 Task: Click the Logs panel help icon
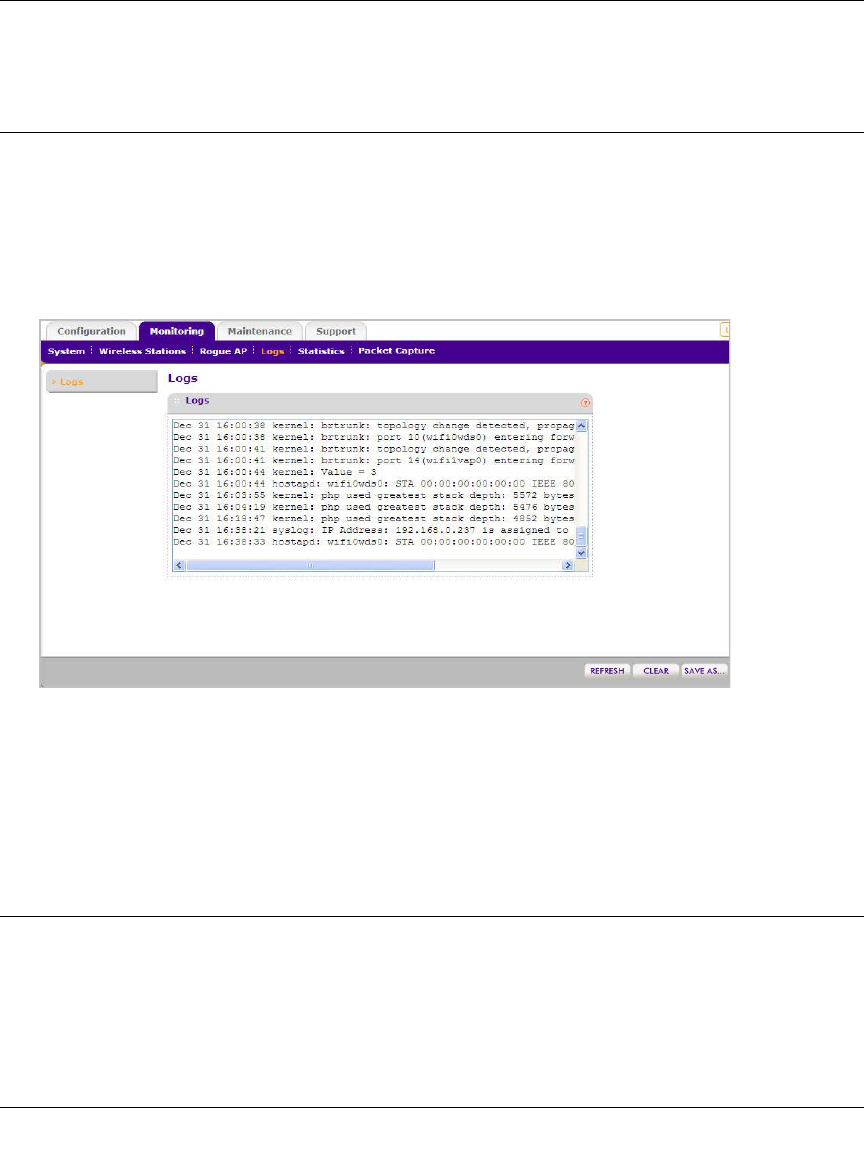[x=585, y=403]
